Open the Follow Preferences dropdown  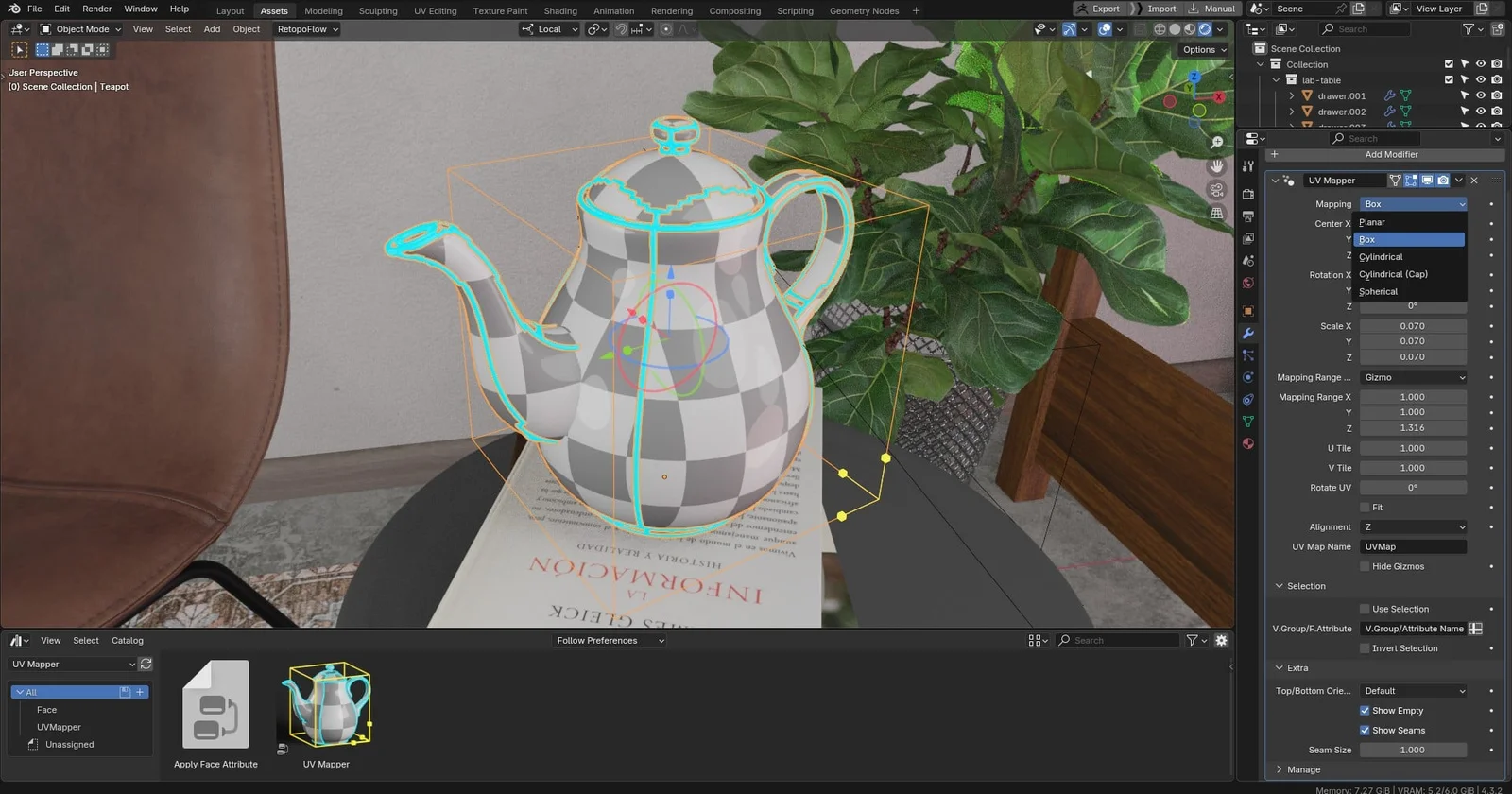pyautogui.click(x=610, y=640)
